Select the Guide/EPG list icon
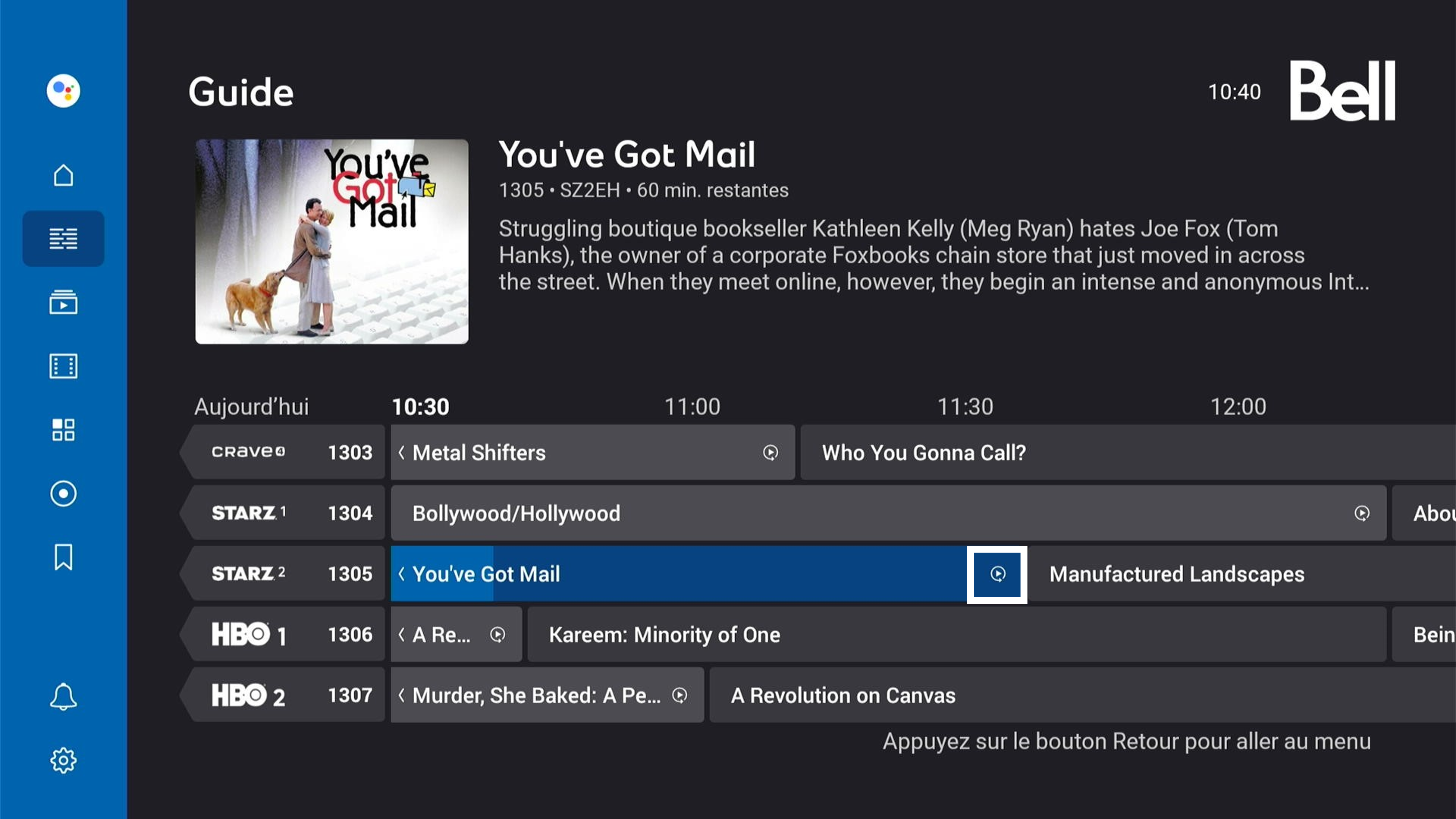The image size is (1456, 819). 63,238
